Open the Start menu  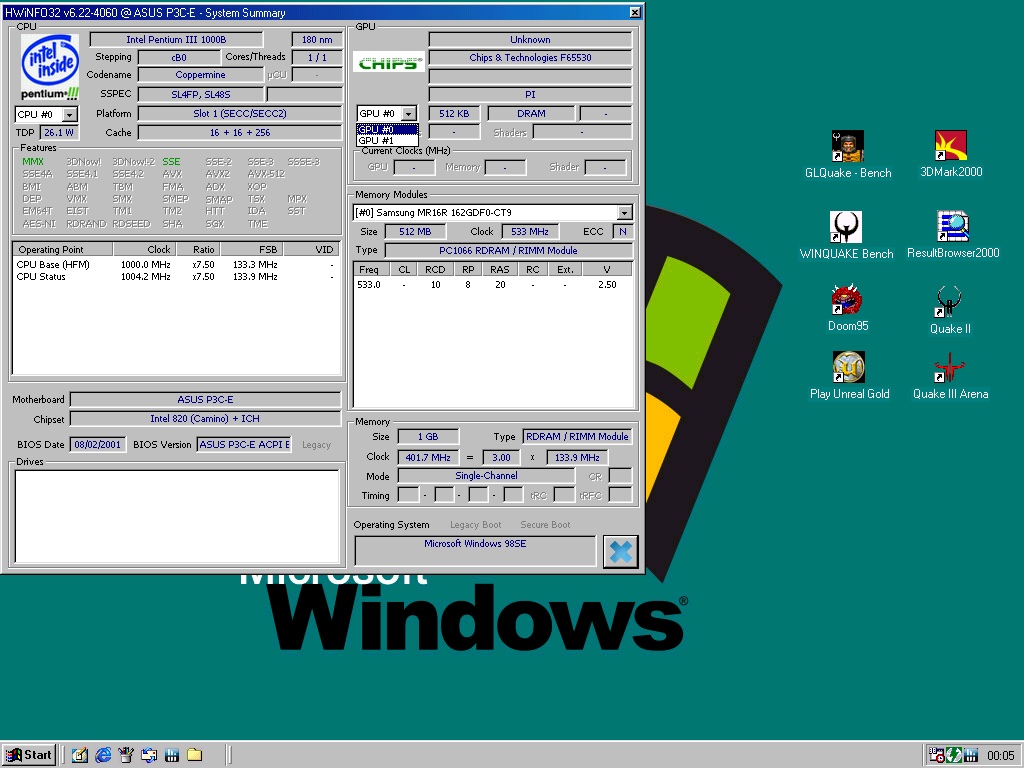pyautogui.click(x=29, y=755)
